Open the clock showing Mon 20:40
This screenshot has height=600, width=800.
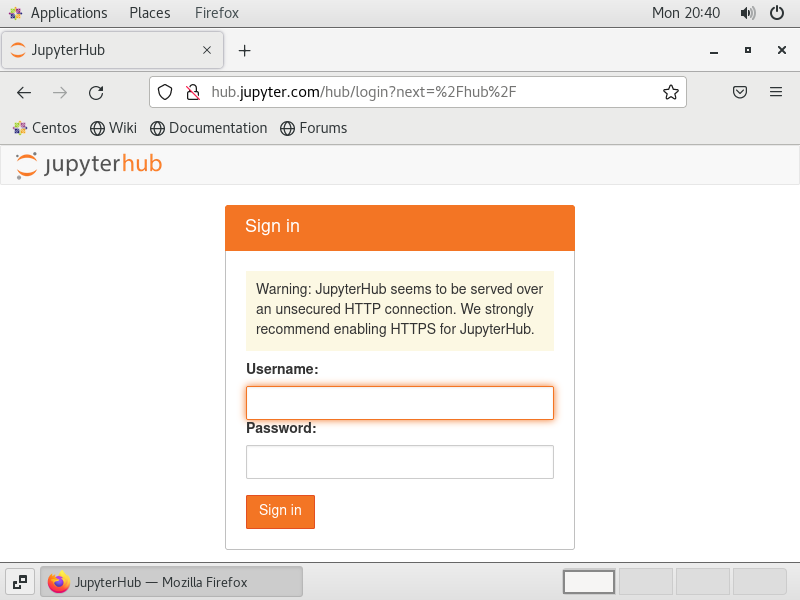point(686,13)
